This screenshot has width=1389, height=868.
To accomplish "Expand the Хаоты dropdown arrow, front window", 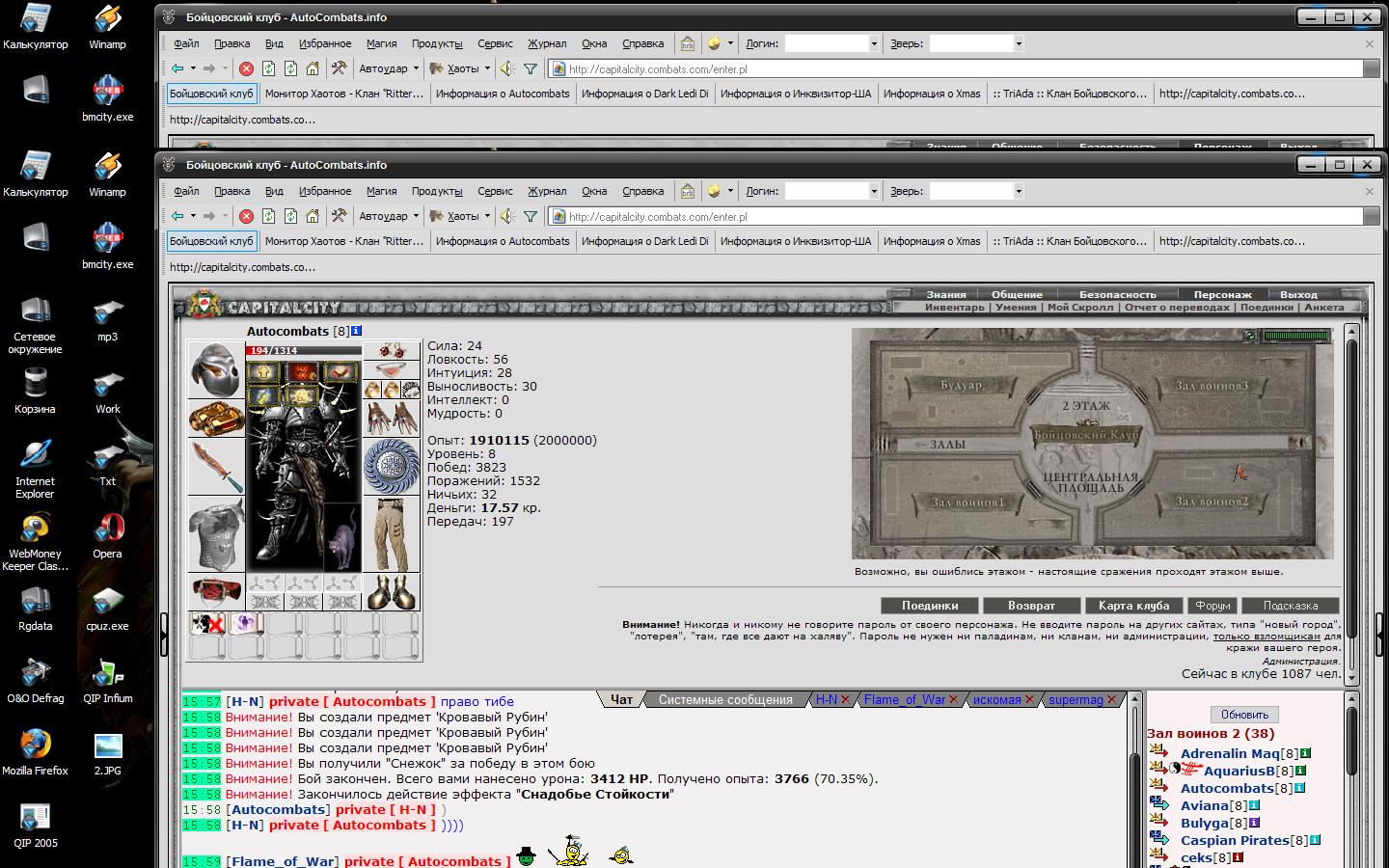I will [x=487, y=216].
